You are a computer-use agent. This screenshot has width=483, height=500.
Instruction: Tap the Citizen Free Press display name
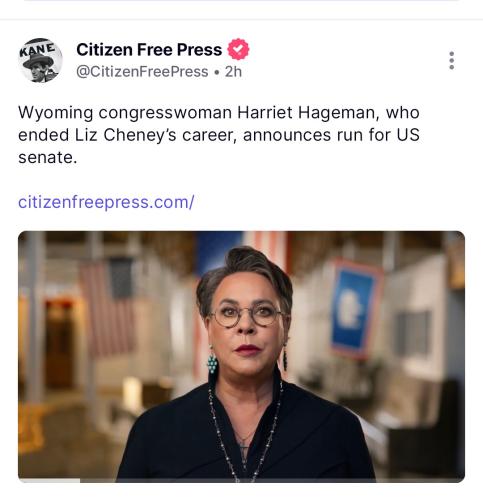click(x=149, y=50)
